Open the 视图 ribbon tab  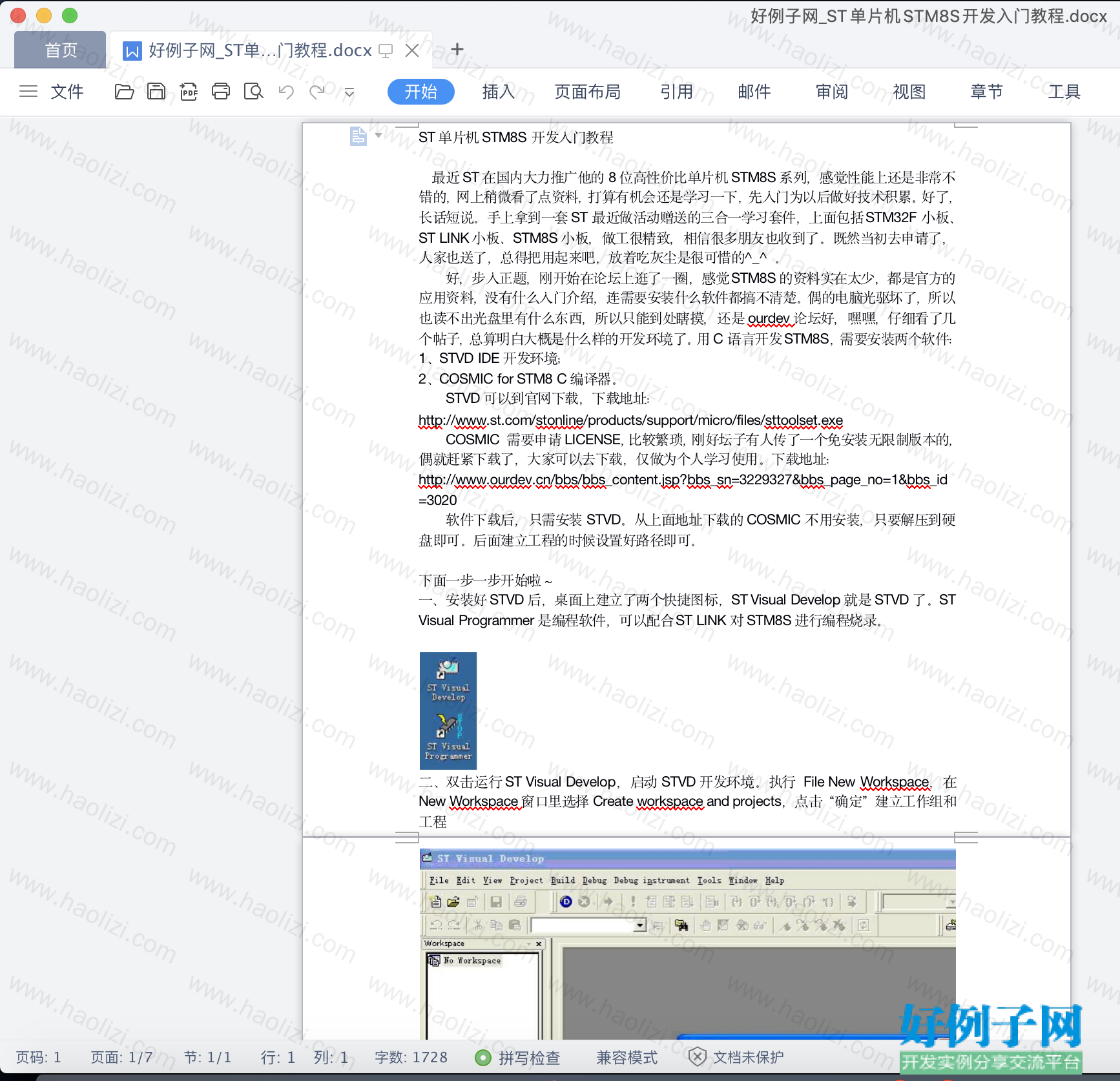(909, 92)
